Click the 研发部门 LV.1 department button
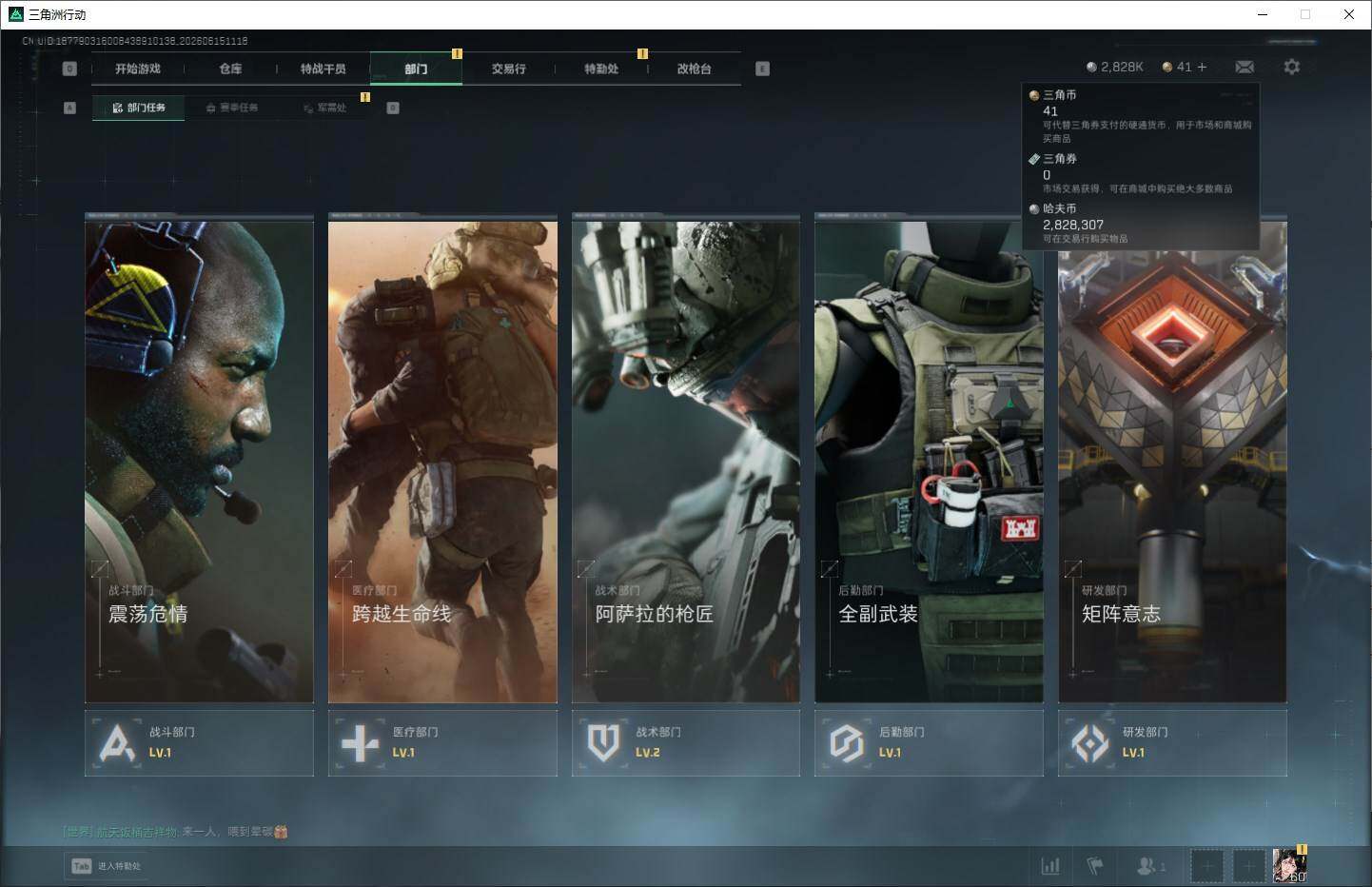The height and width of the screenshot is (887, 1372). [1172, 742]
